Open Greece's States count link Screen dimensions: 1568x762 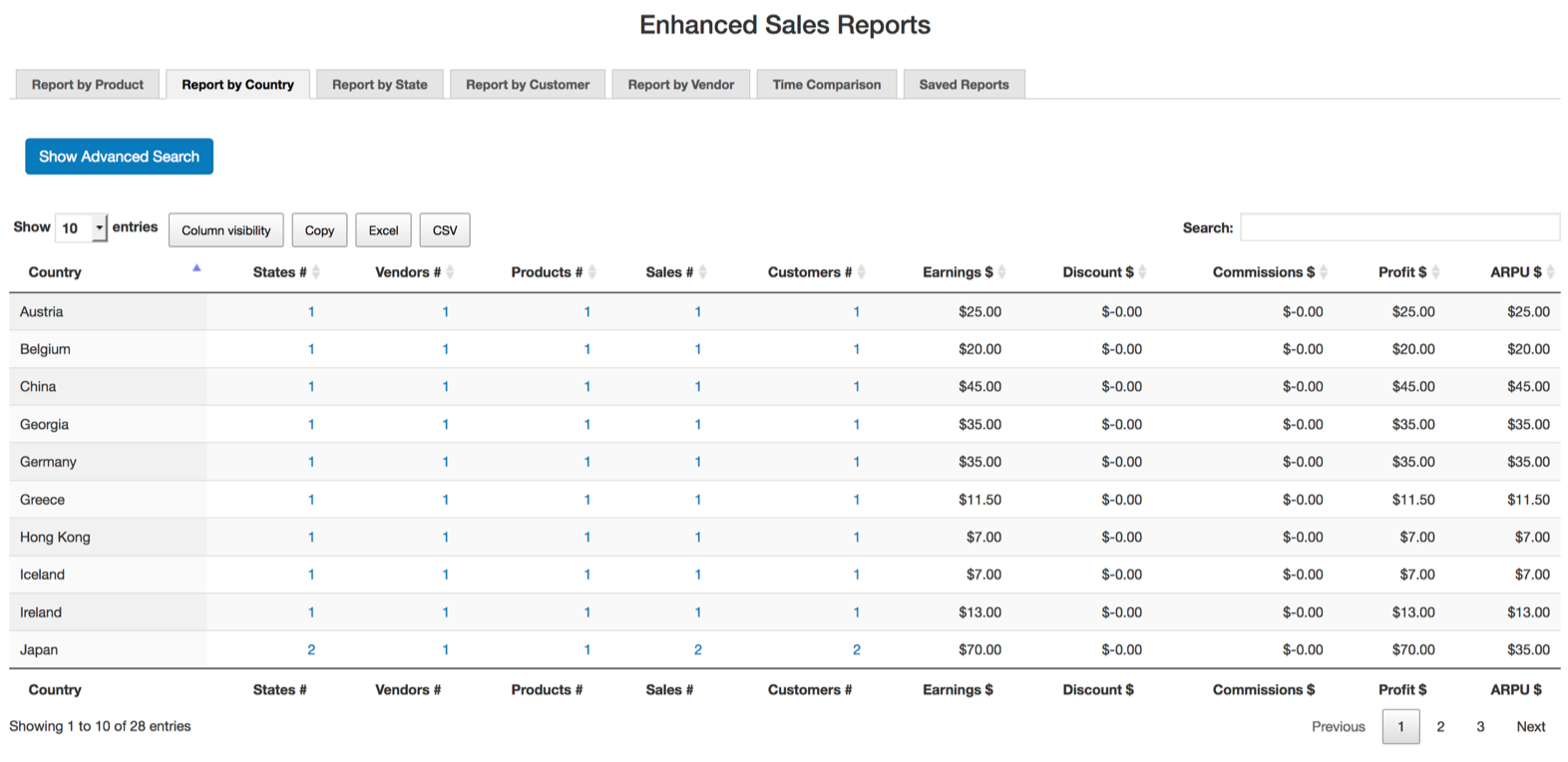[x=311, y=500]
